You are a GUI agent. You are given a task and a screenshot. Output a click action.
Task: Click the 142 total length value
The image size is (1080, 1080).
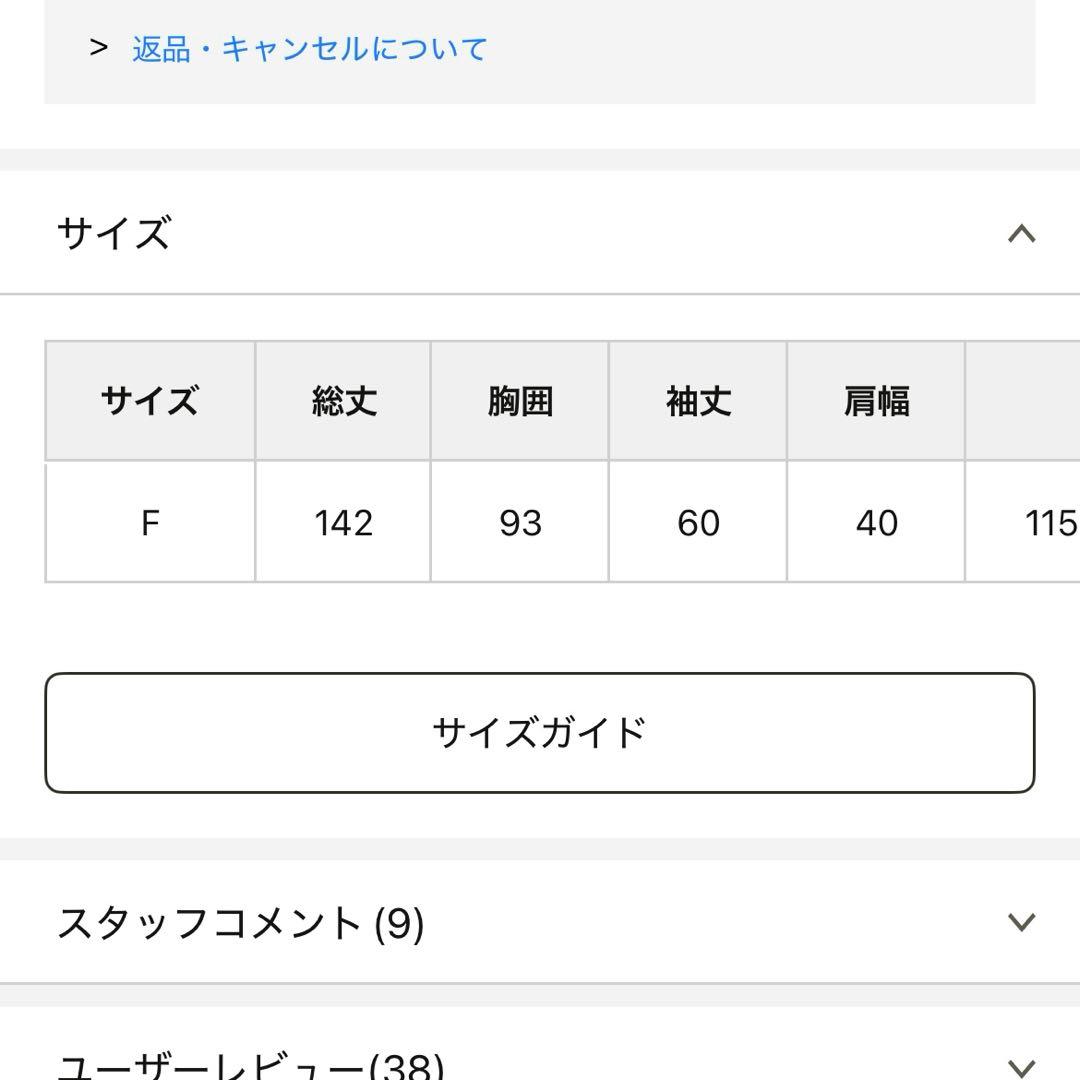click(343, 522)
